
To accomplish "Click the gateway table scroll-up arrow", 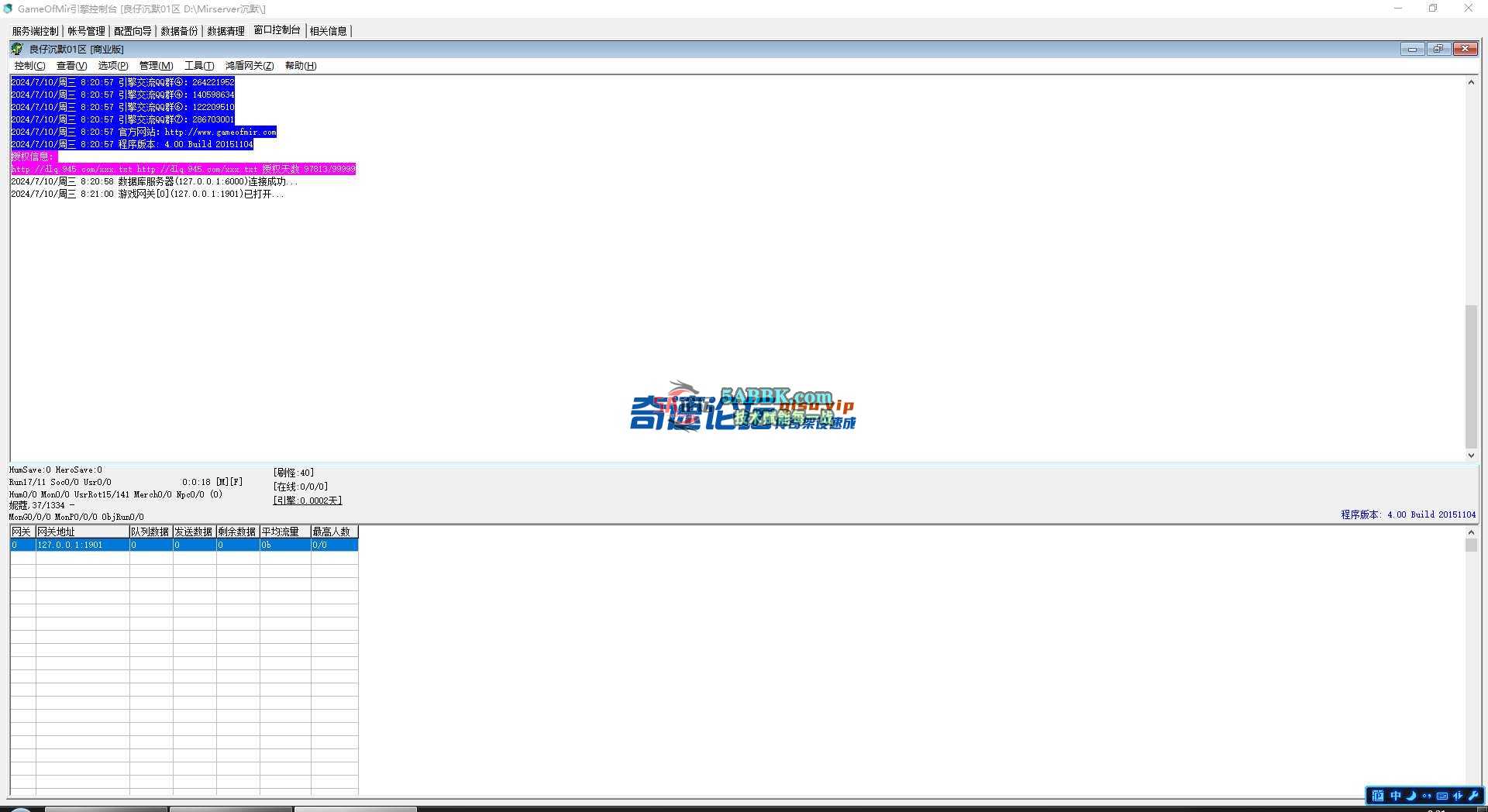I will 1471,532.
